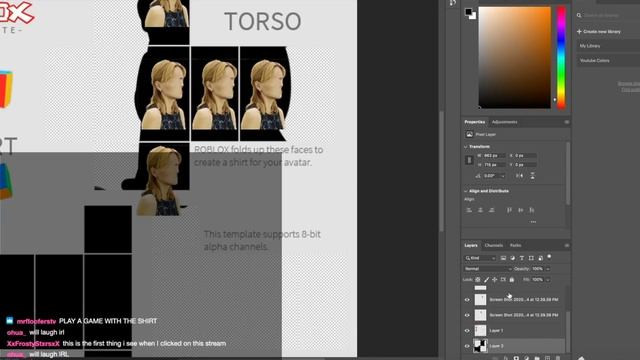Image resolution: width=640 pixels, height=360 pixels.
Task: Toggle filter for adjustment layers
Action: point(513,258)
